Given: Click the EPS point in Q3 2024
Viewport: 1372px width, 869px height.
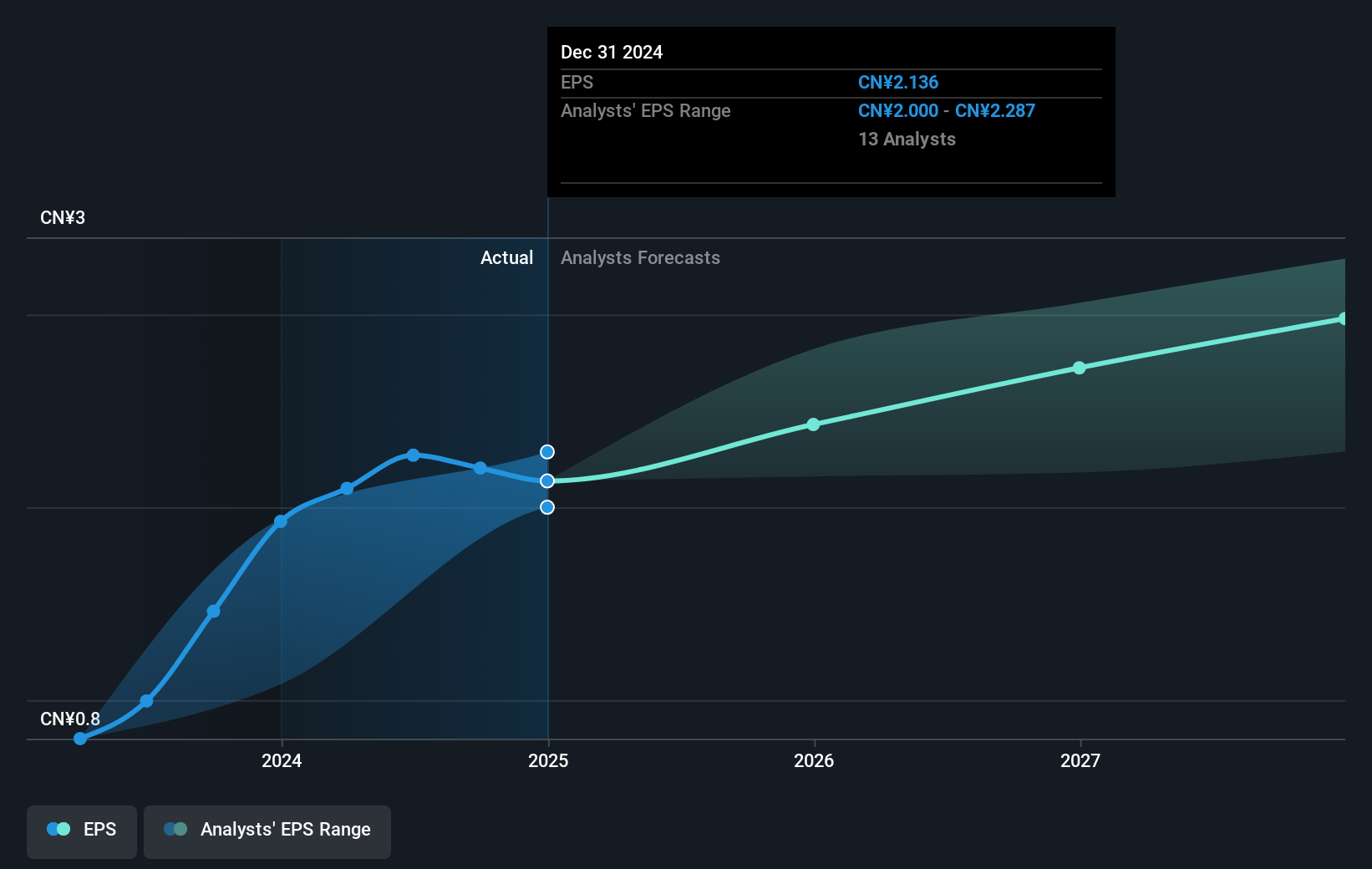Looking at the screenshot, I should coord(480,468).
